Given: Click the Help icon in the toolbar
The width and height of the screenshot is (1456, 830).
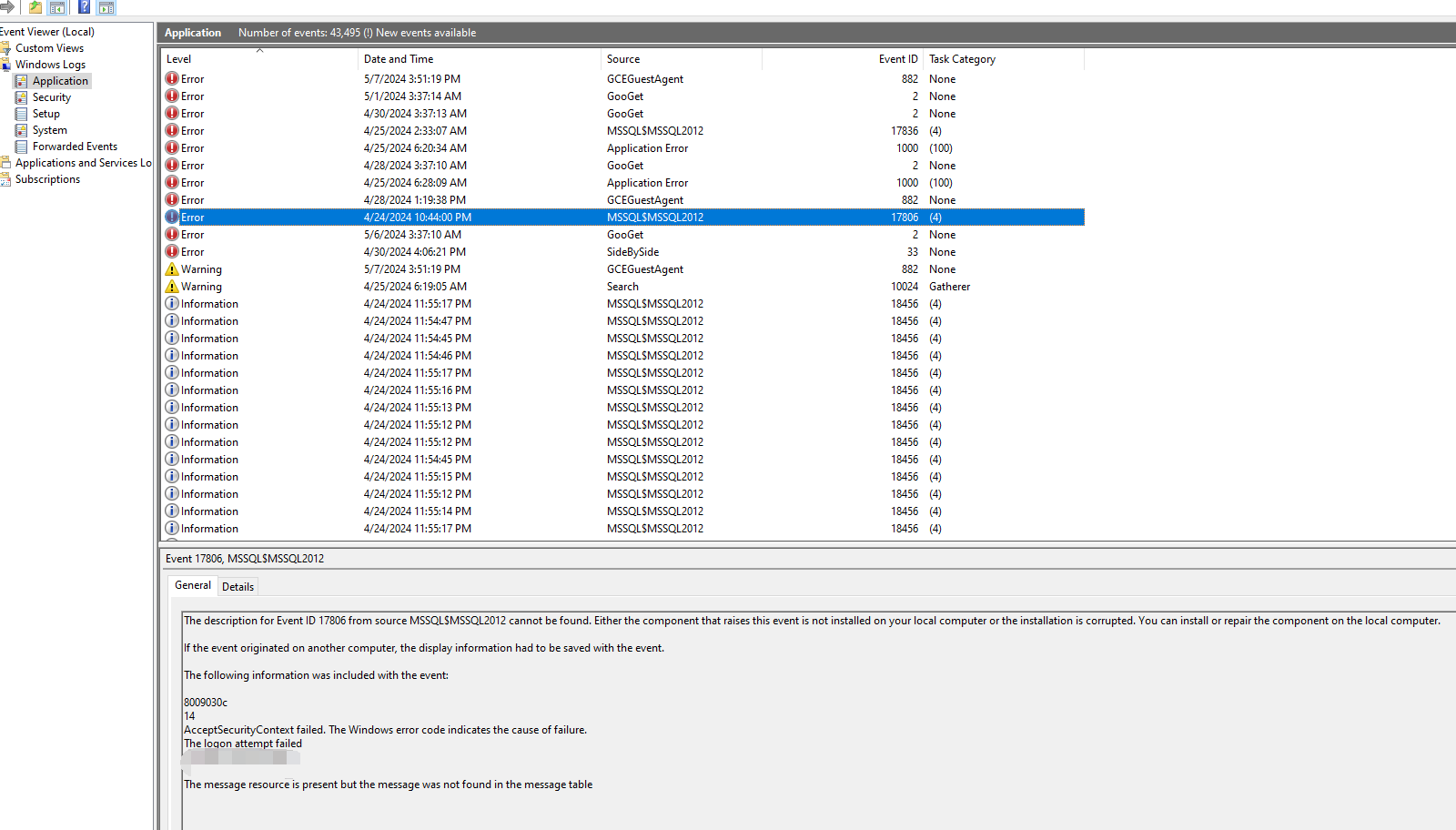Looking at the screenshot, I should click(82, 7).
